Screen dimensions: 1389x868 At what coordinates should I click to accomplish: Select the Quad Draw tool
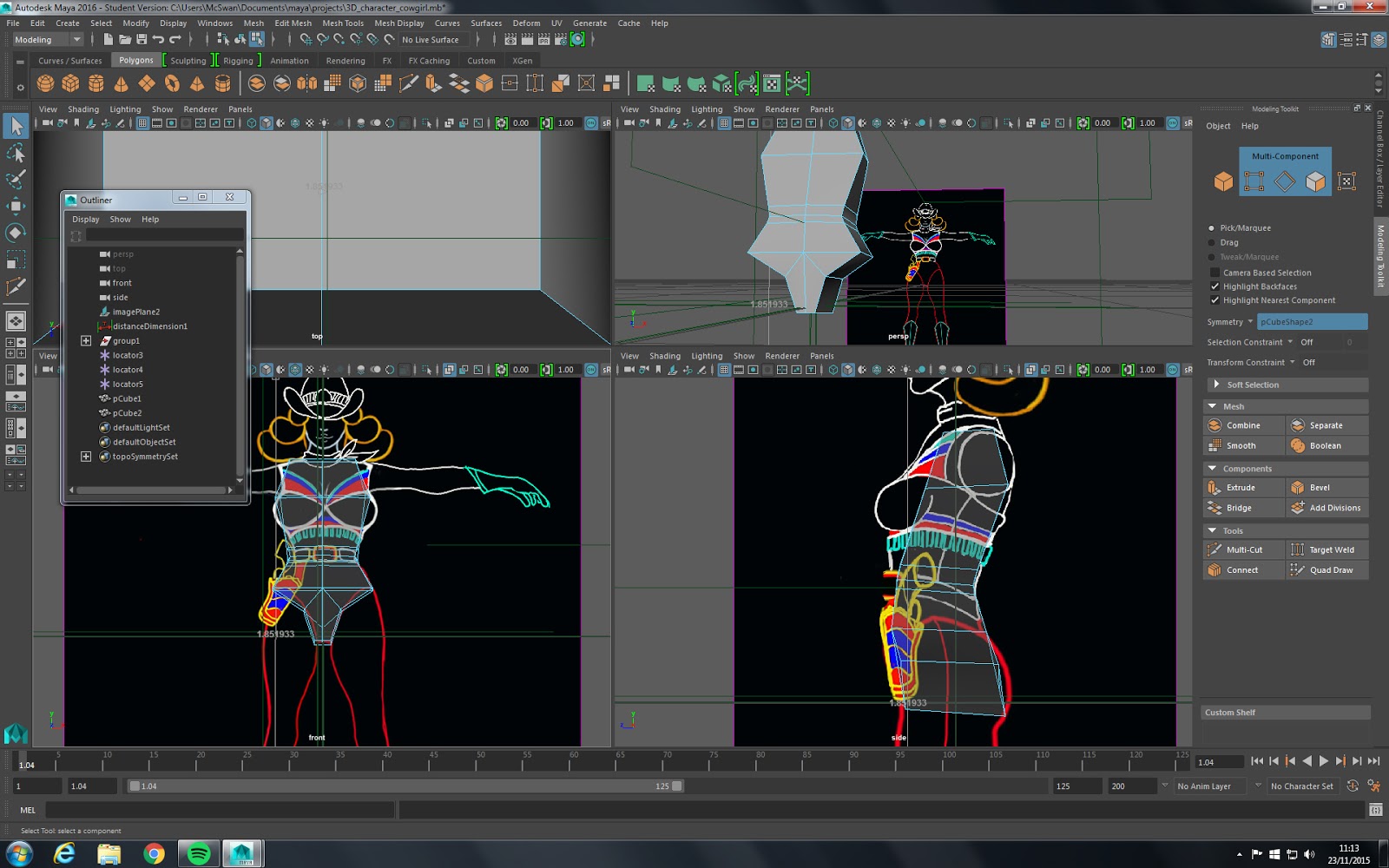point(1330,570)
